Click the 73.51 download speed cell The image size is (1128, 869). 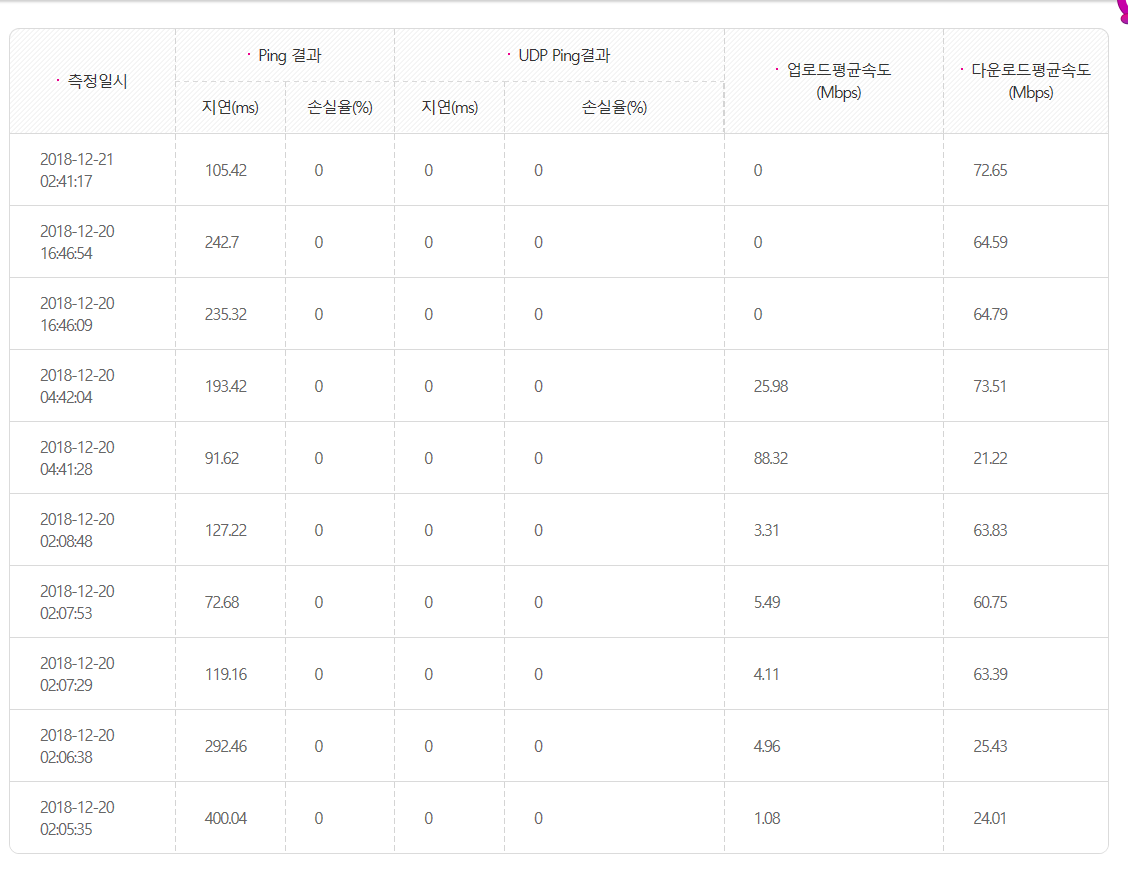(990, 386)
